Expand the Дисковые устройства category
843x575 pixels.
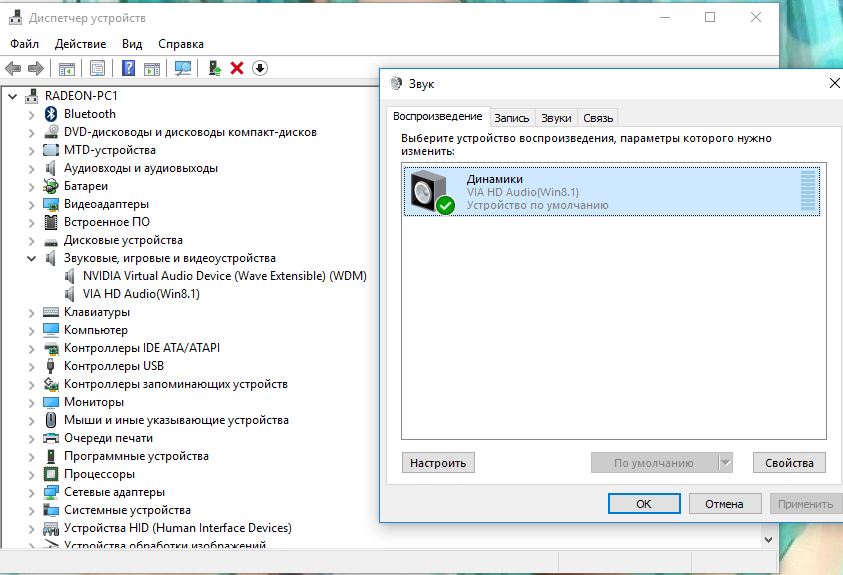tap(31, 241)
